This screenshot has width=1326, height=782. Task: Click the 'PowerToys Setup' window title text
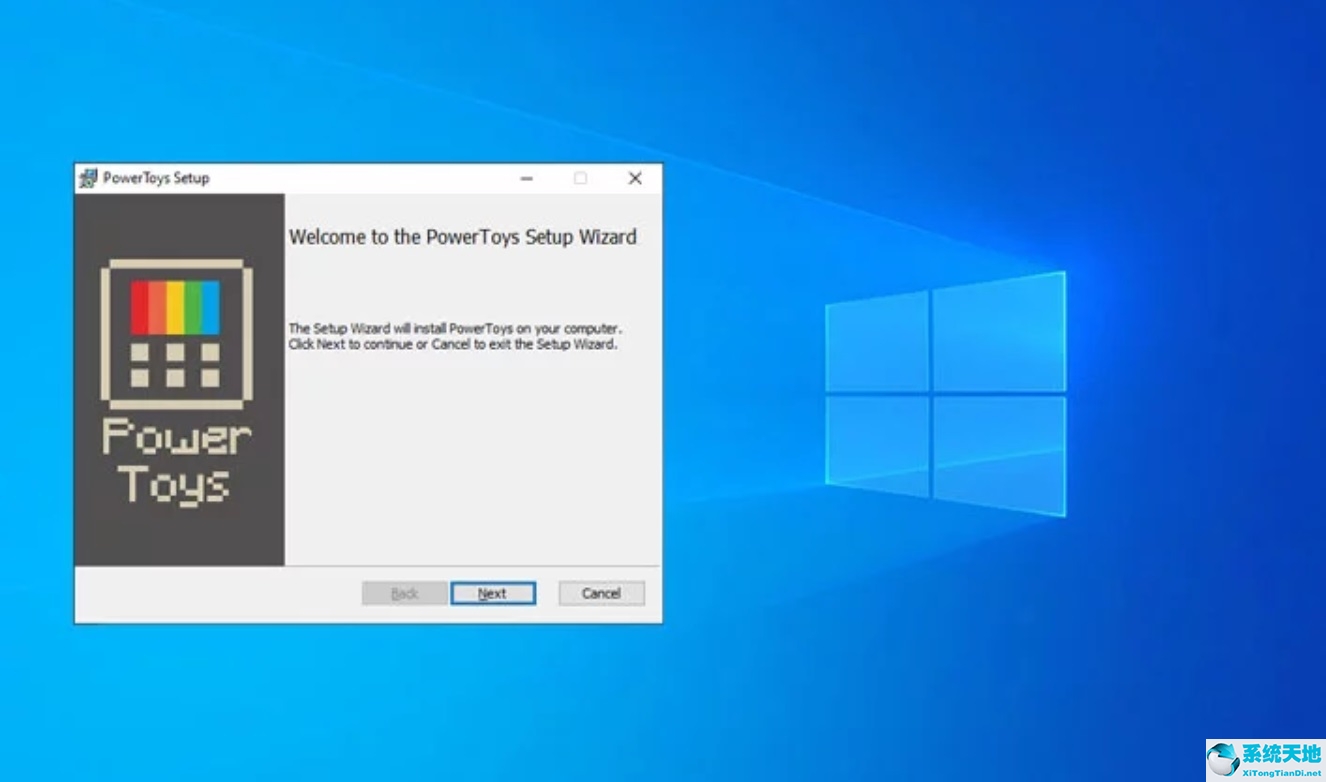coord(156,178)
